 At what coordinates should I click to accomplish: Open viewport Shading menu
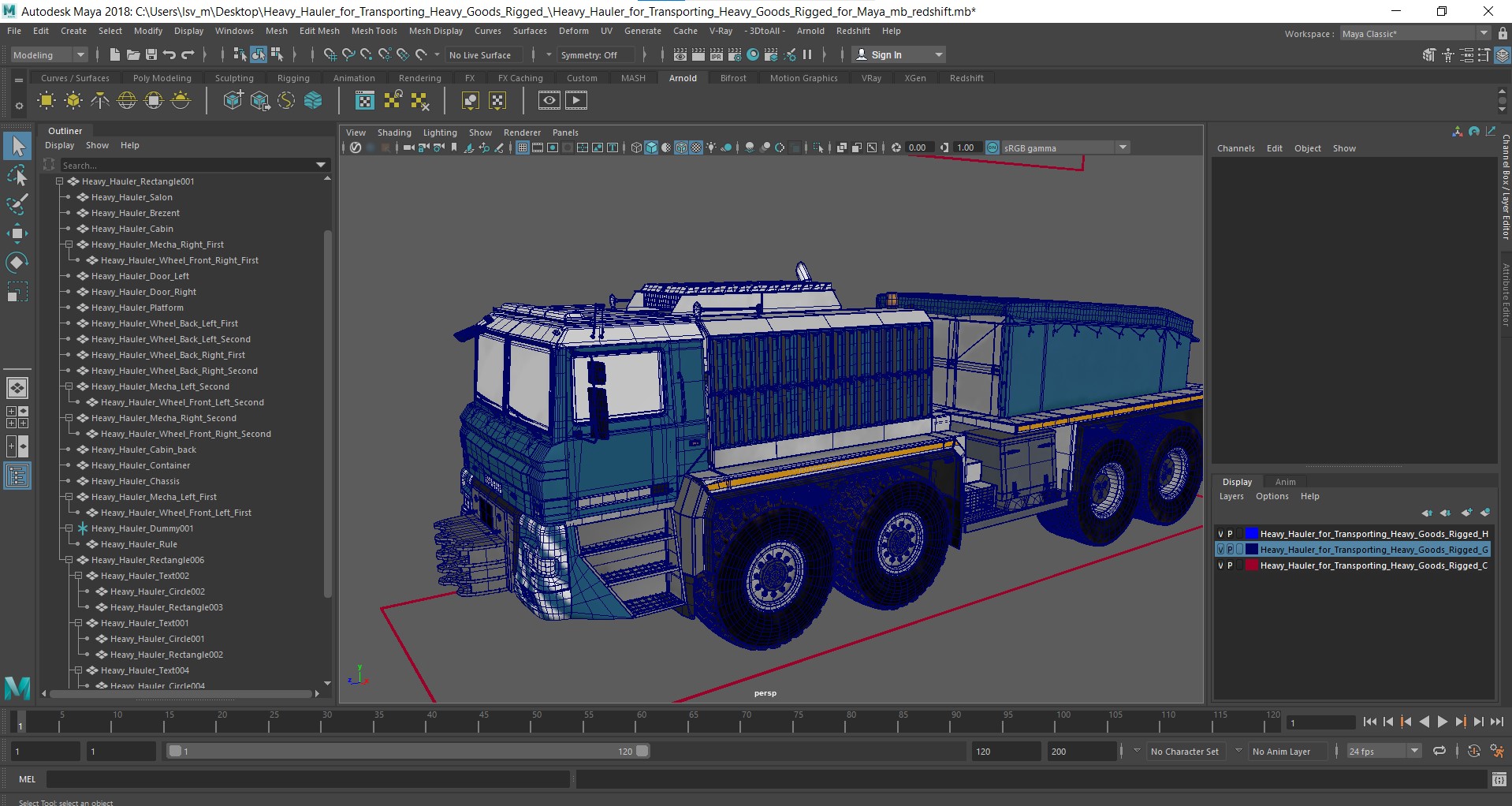394,132
